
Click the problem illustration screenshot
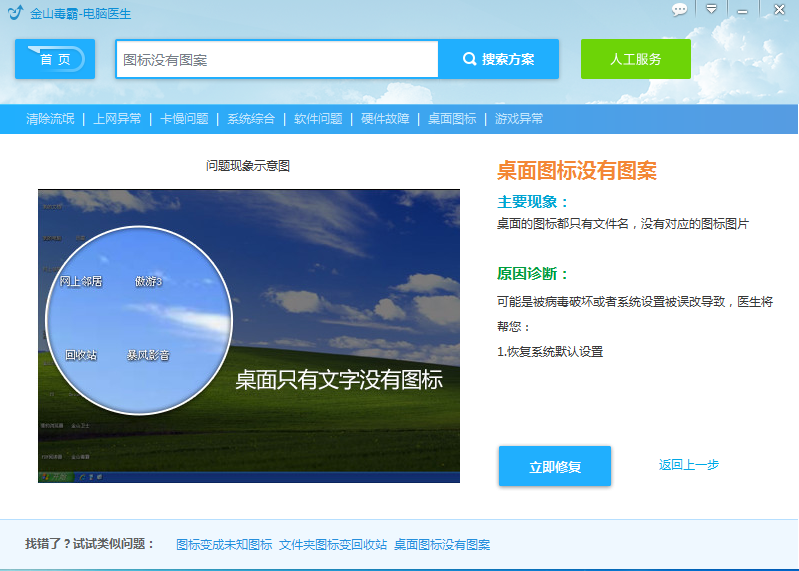click(x=249, y=336)
